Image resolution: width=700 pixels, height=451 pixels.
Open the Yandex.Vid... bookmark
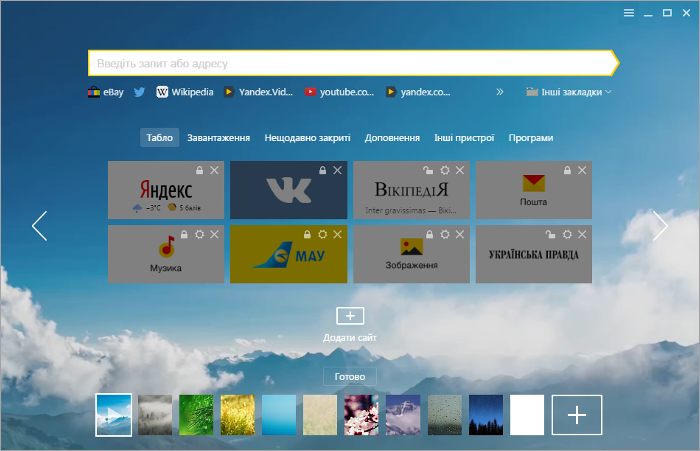(x=258, y=92)
